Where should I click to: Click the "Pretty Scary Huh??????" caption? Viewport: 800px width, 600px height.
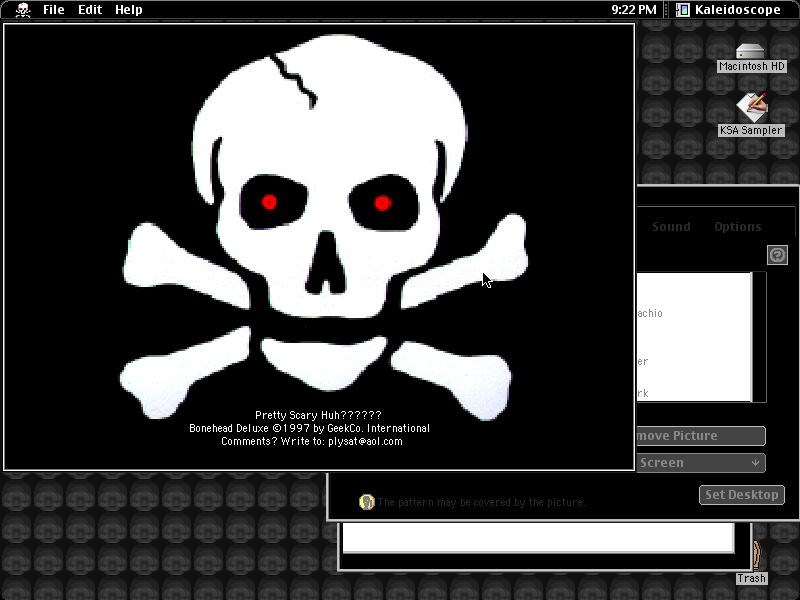(318, 415)
